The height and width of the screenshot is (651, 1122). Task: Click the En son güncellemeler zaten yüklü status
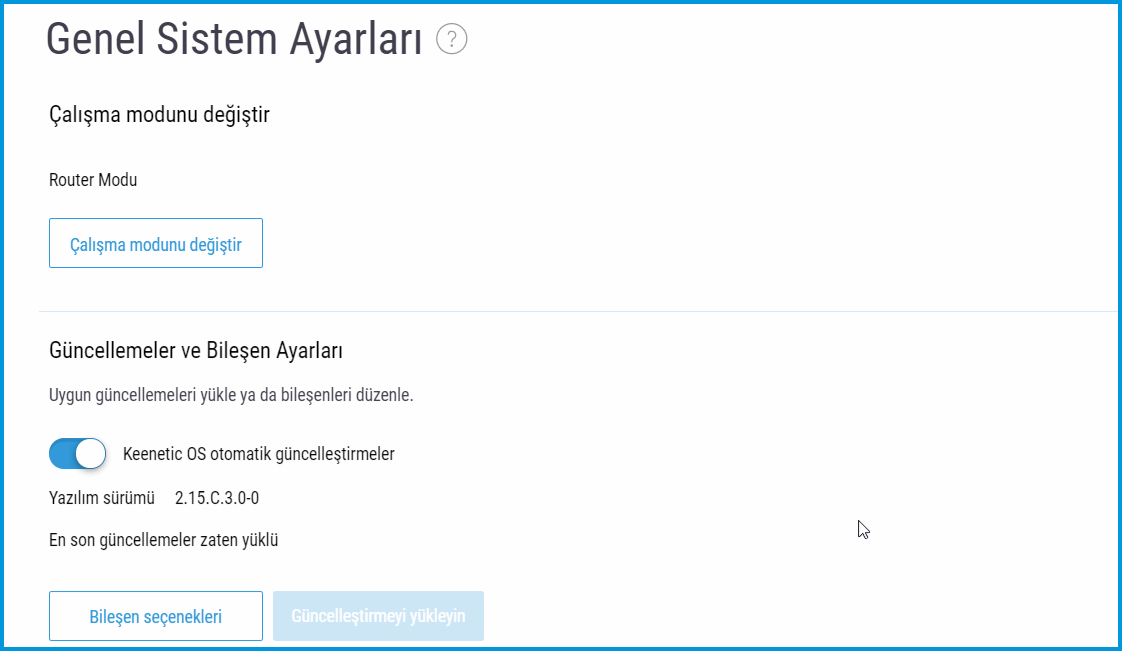[163, 540]
